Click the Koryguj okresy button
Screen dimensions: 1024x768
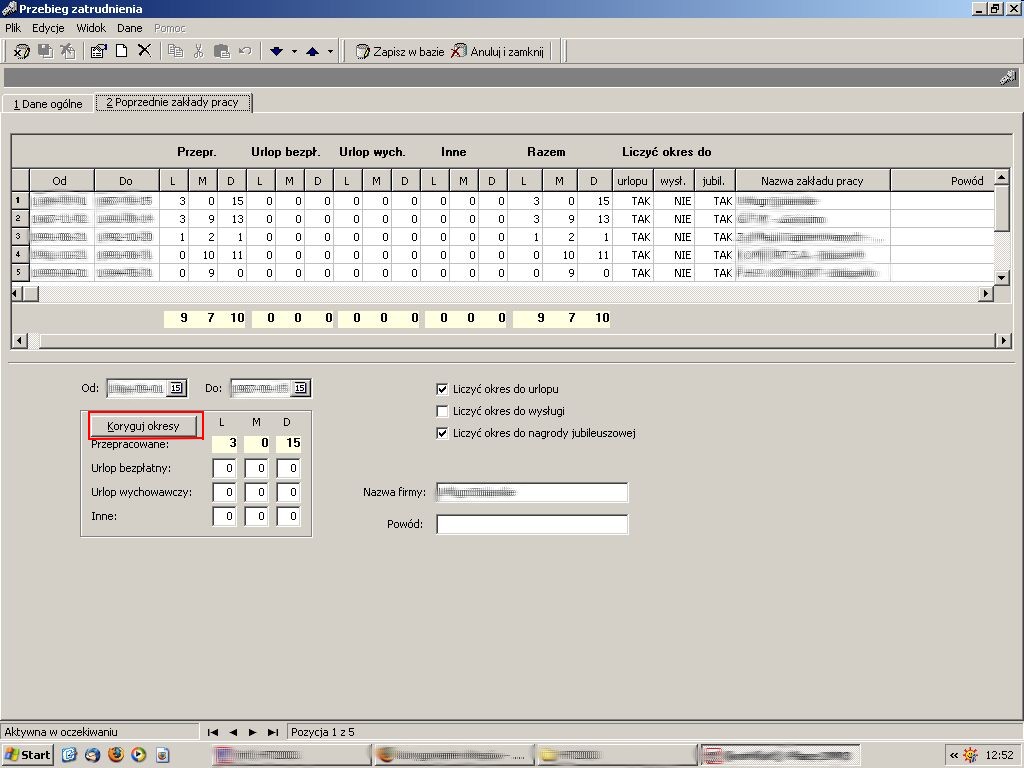143,426
